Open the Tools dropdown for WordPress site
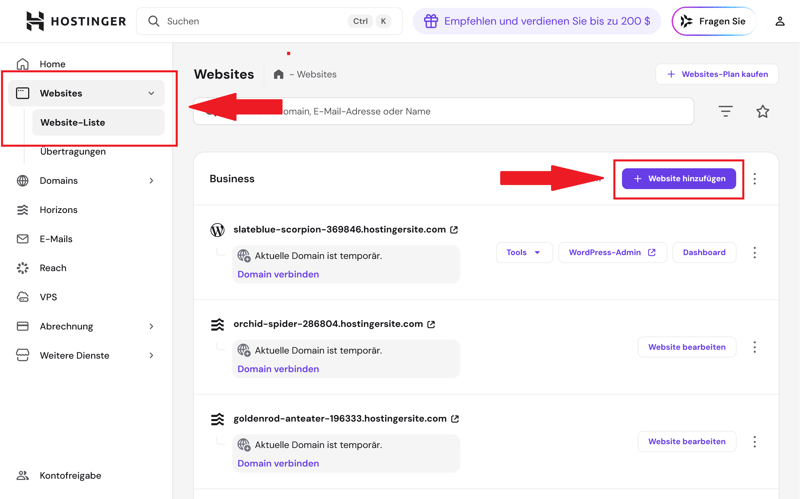 pos(524,253)
